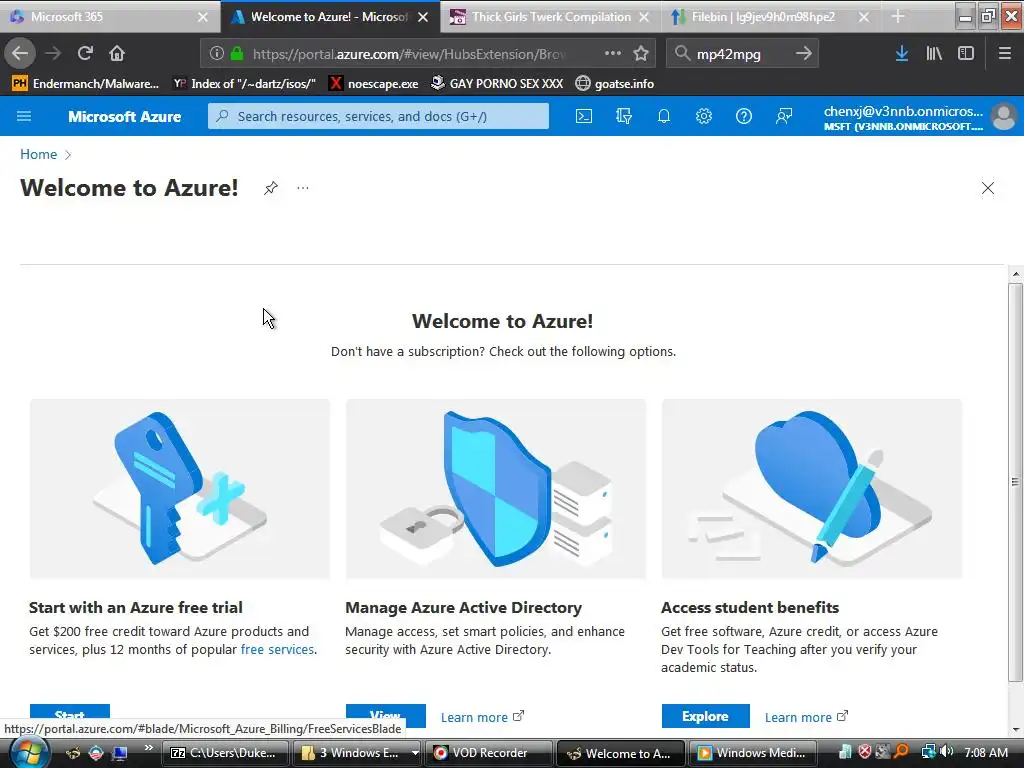Open a new browser tab
The width and height of the screenshot is (1024, 768).
(x=898, y=16)
